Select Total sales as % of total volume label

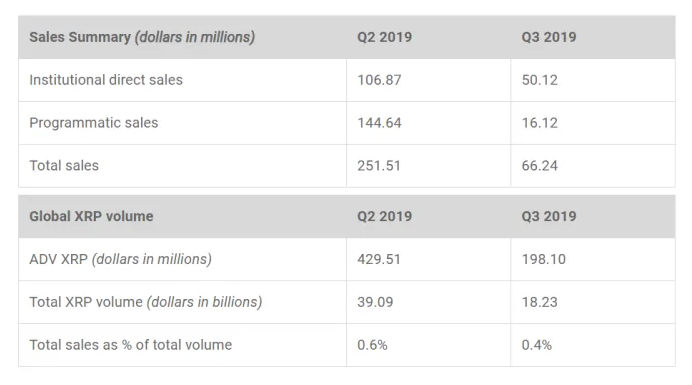pyautogui.click(x=131, y=345)
